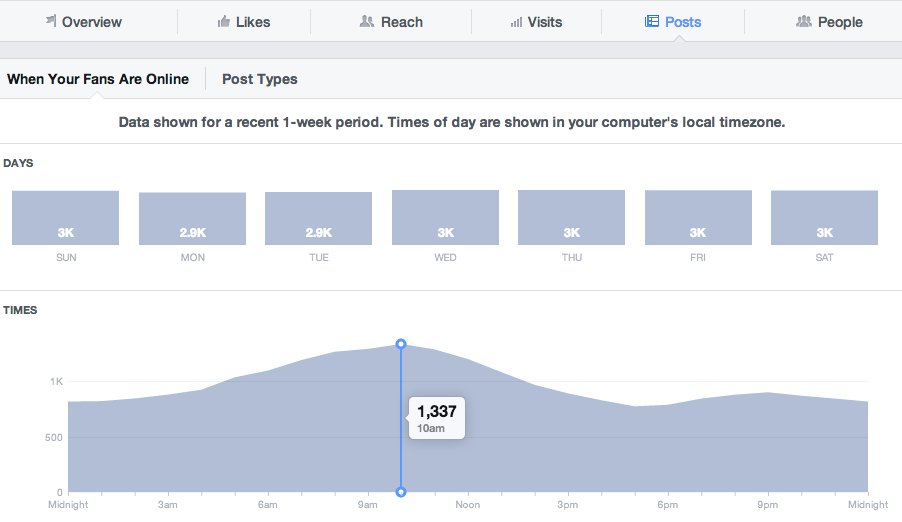Select the THU day bar
Viewport: 902px width, 522px height.
tap(572, 218)
